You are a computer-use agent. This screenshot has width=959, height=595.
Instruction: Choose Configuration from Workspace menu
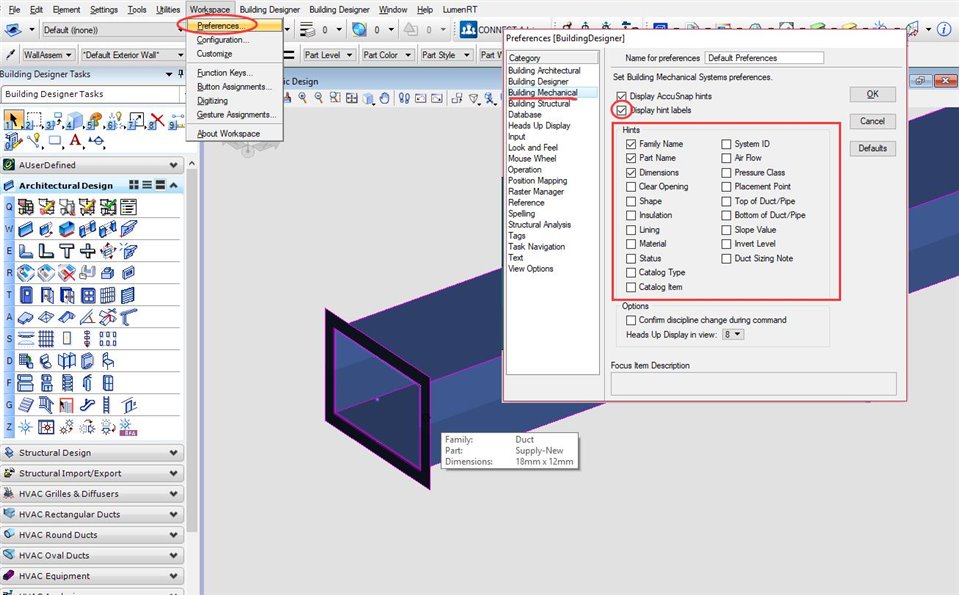(223, 40)
